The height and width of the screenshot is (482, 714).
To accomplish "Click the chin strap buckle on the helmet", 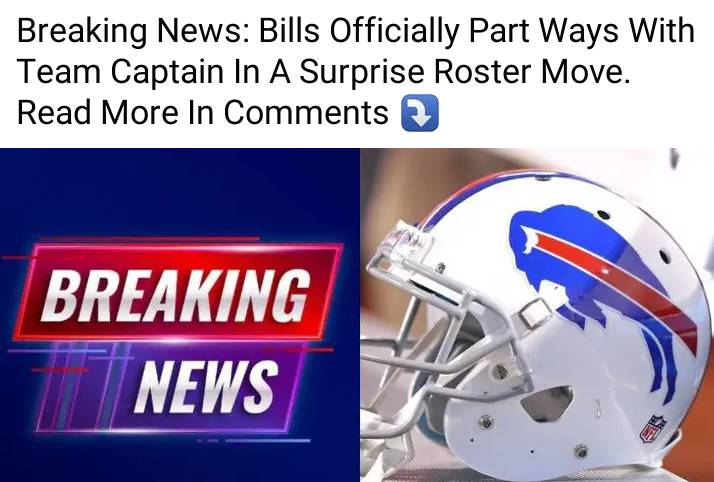I will tap(536, 314).
